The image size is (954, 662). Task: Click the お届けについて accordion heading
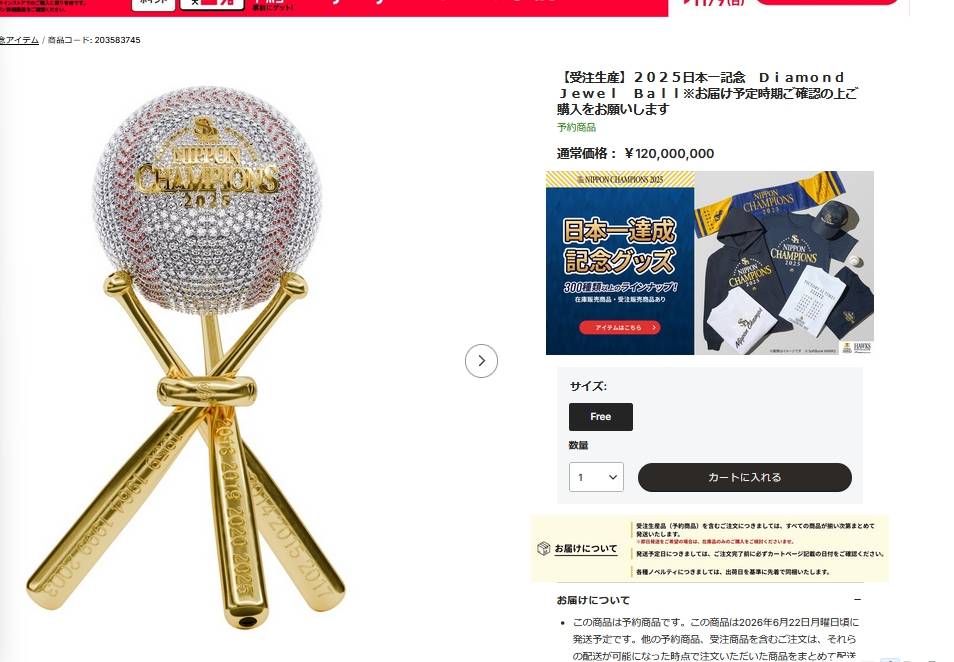(593, 600)
